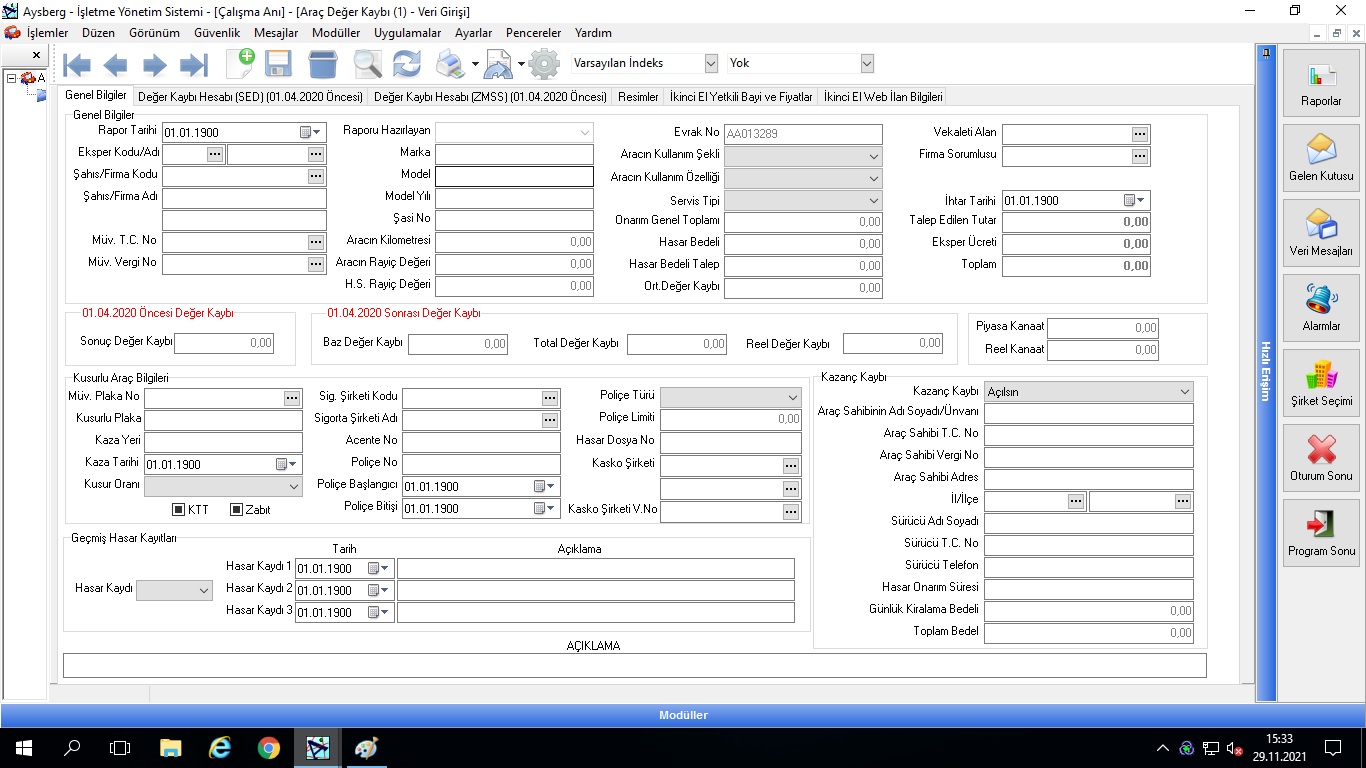Viewport: 1366px width, 768px height.
Task: Open Chrome from the Windows taskbar
Action: point(268,747)
